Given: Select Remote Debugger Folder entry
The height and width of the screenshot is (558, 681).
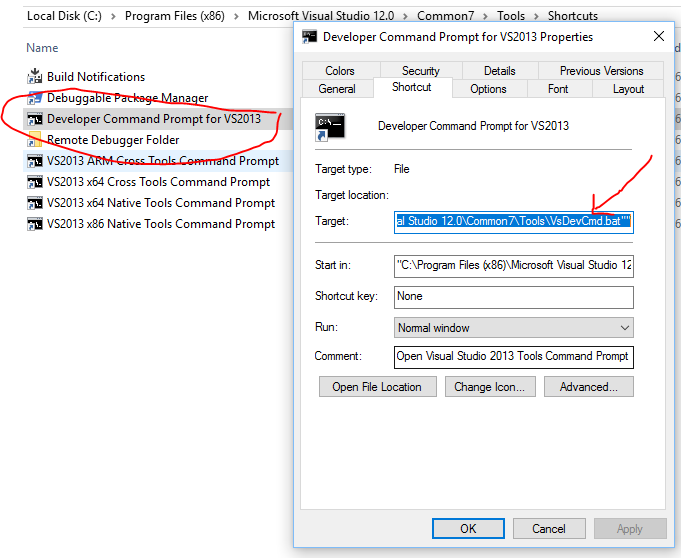Looking at the screenshot, I should (x=113, y=140).
